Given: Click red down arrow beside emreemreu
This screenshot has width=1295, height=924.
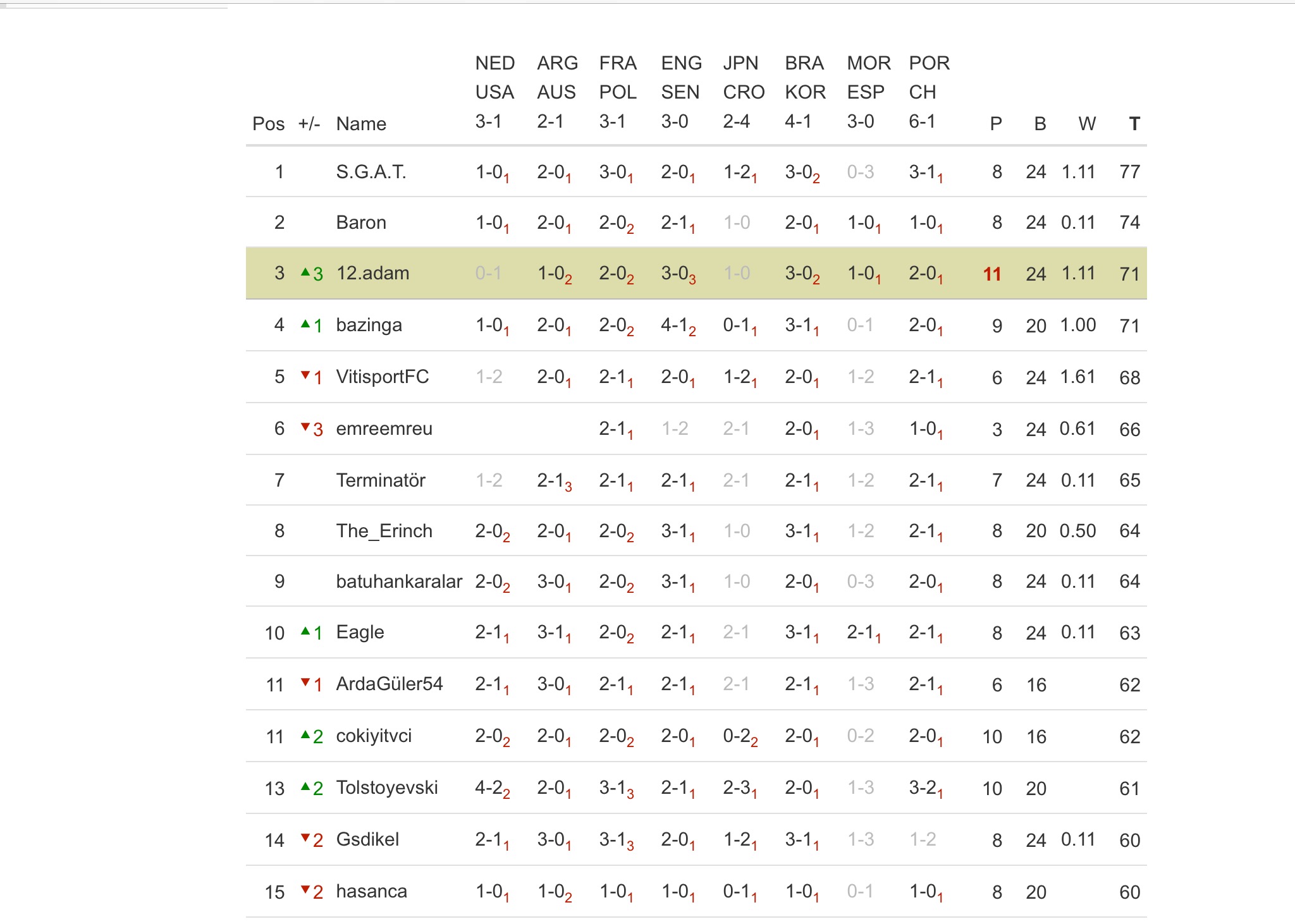Looking at the screenshot, I should point(305,428).
